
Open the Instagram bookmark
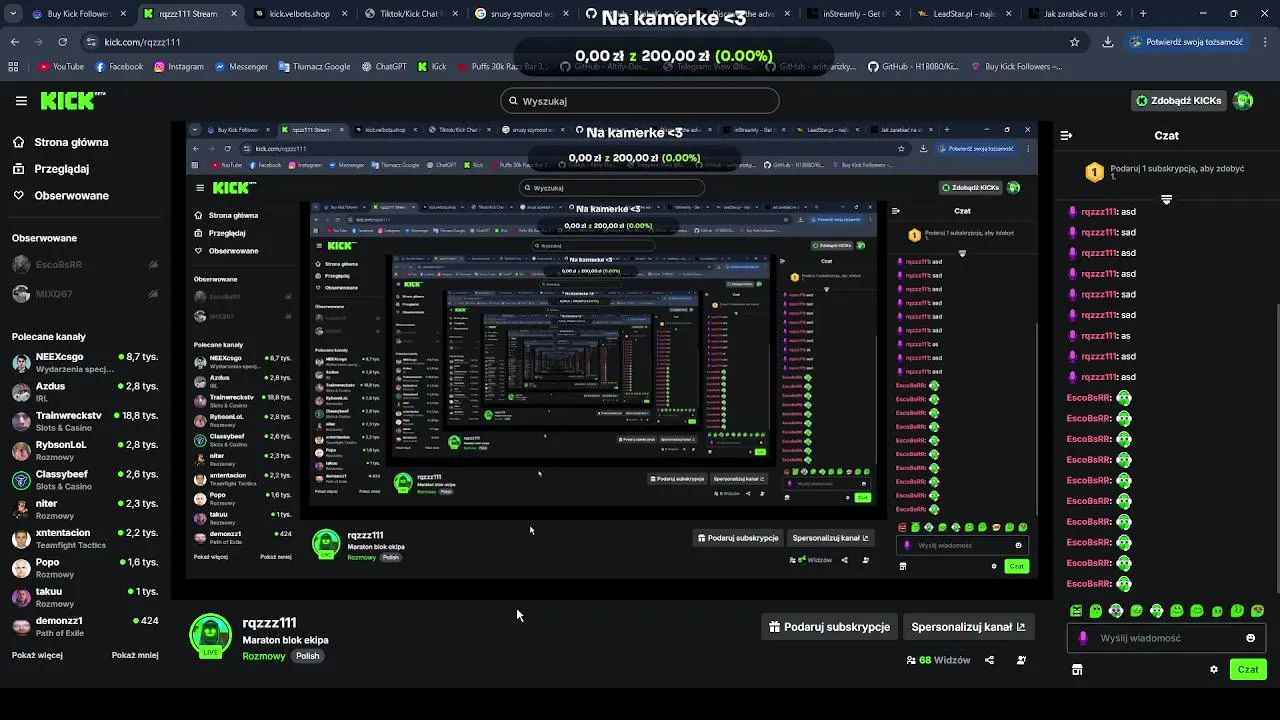179,67
